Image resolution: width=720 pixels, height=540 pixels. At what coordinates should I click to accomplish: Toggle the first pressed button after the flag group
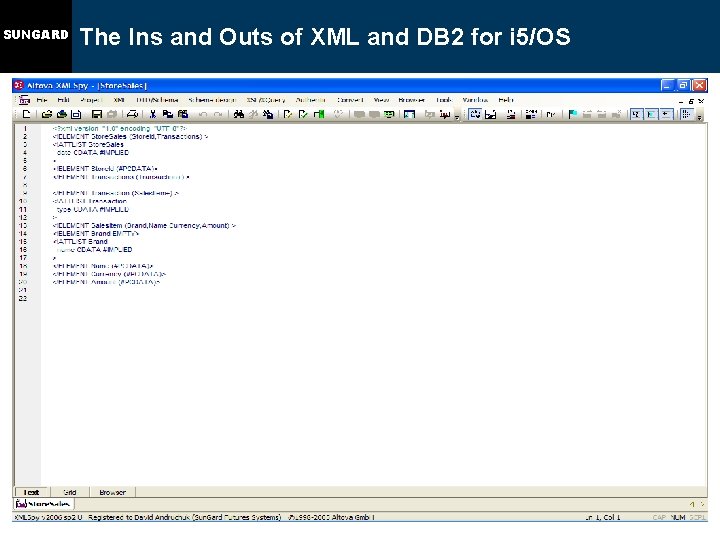pos(636,114)
